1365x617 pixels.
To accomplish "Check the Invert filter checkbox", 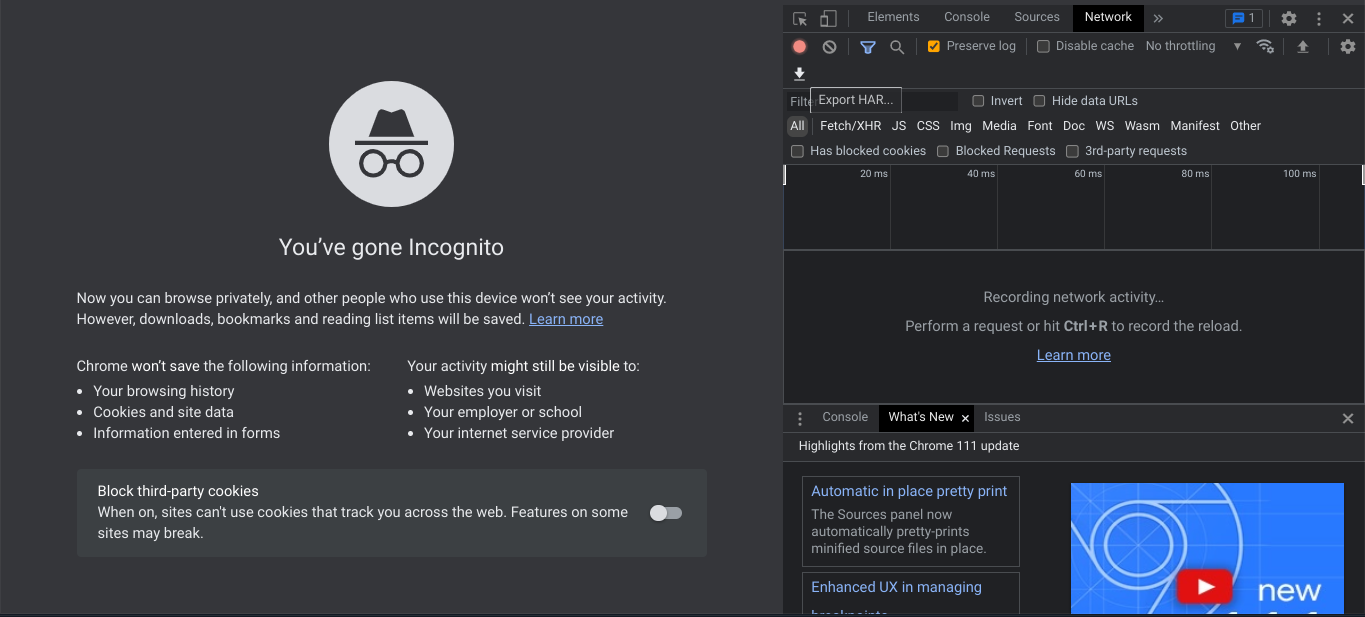I will 979,101.
